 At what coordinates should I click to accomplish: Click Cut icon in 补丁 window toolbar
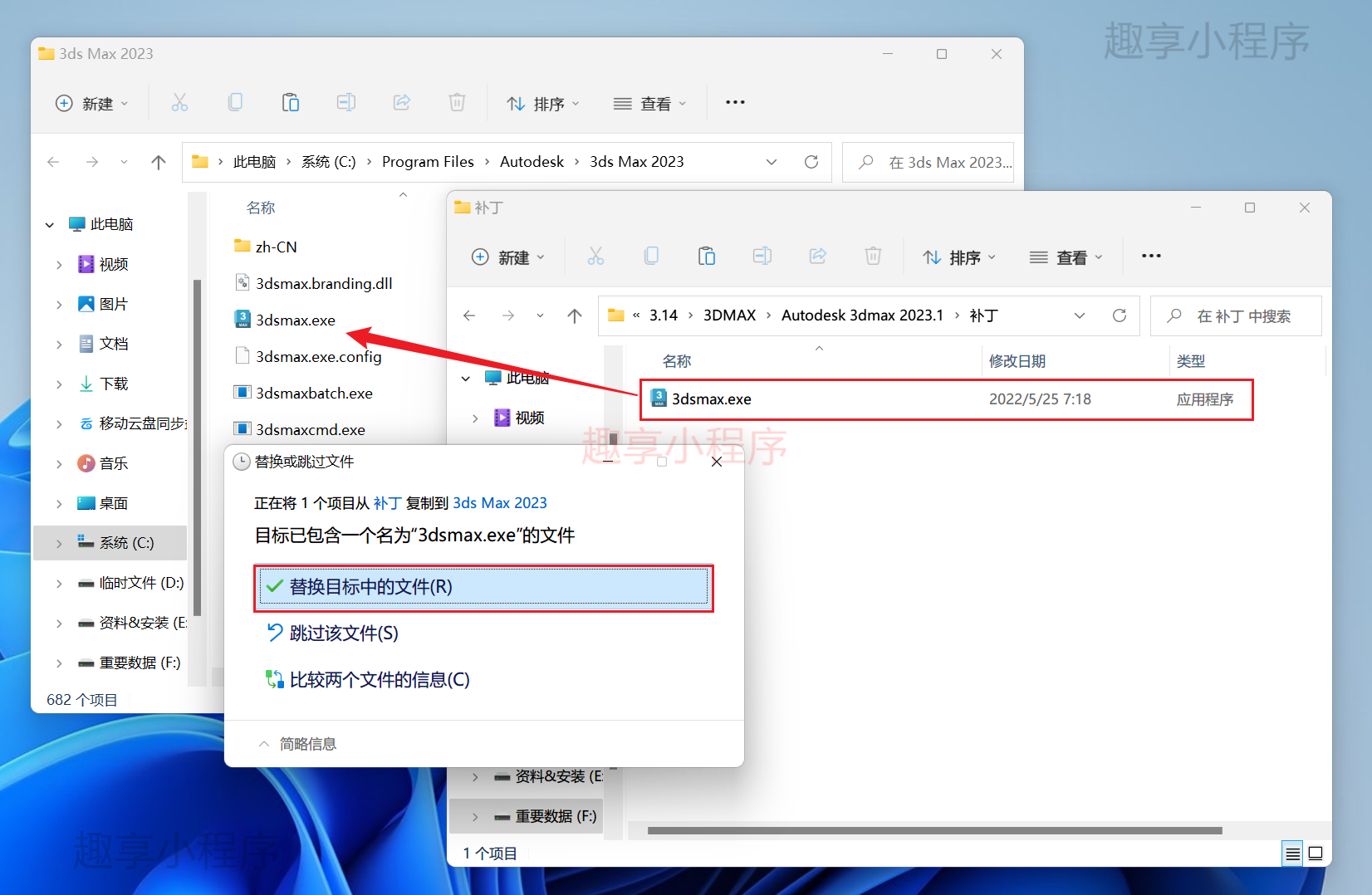tap(595, 257)
